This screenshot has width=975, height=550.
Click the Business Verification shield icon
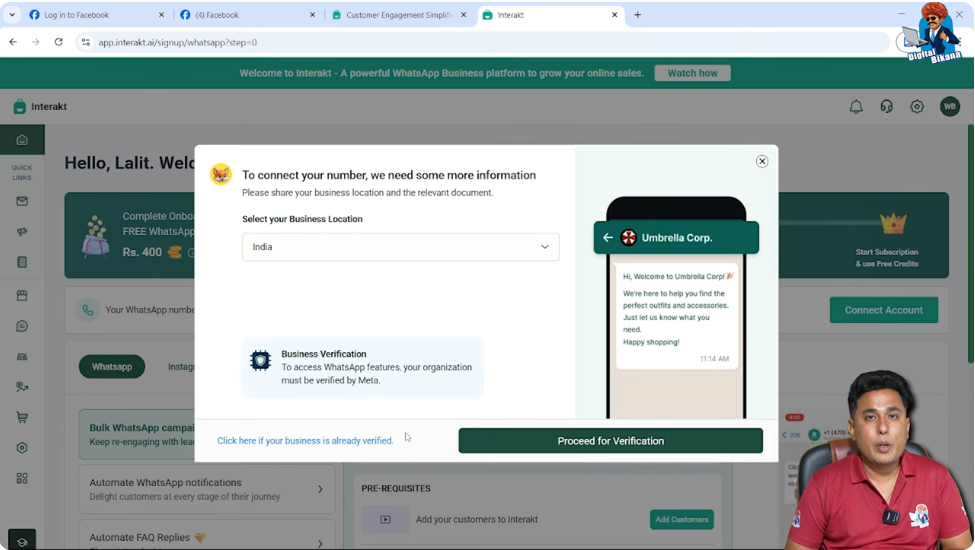[x=261, y=360]
